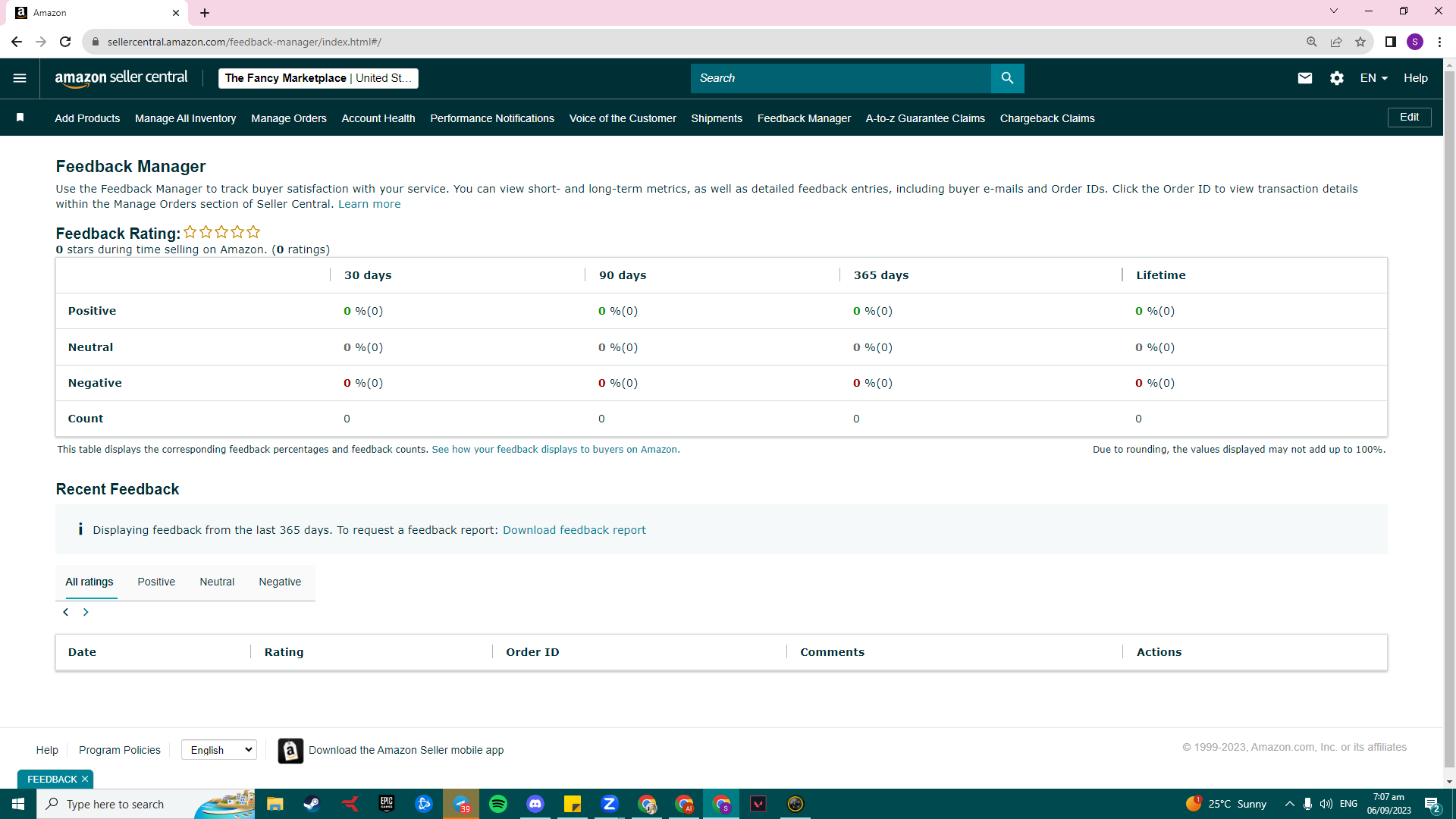Open Add Products menu item
This screenshot has height=819, width=1456.
[87, 118]
